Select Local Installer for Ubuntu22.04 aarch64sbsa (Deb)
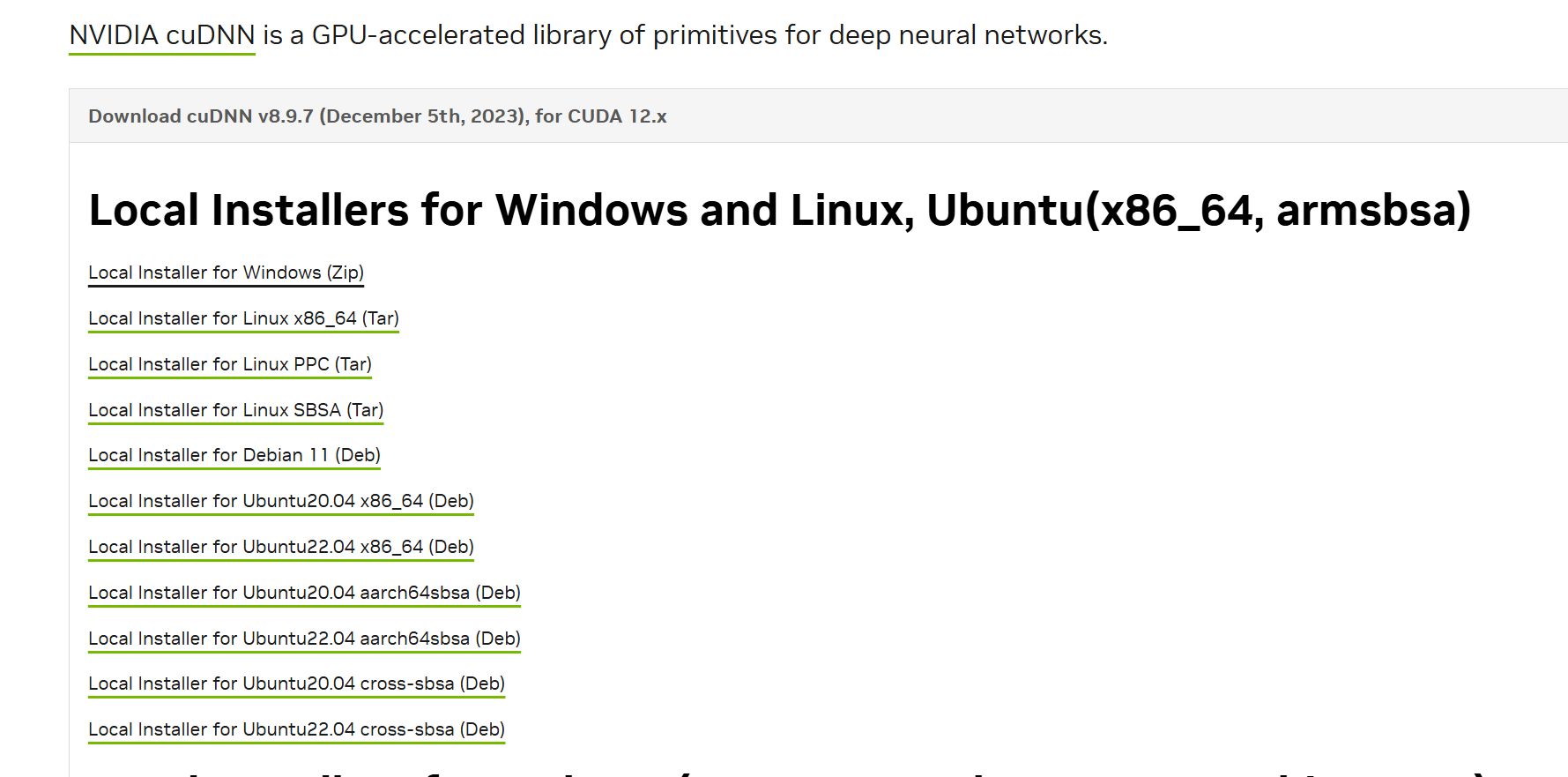This screenshot has height=777, width=1568. pos(304,639)
